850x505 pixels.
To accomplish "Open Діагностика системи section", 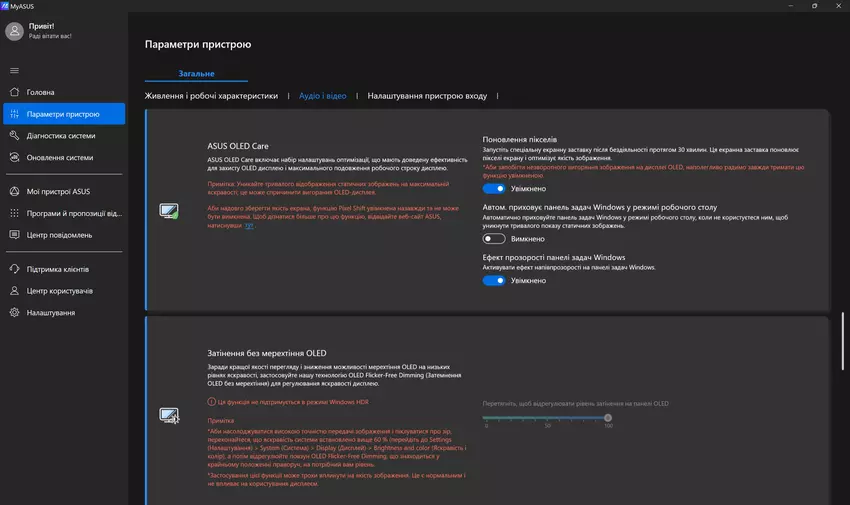I will (x=61, y=135).
